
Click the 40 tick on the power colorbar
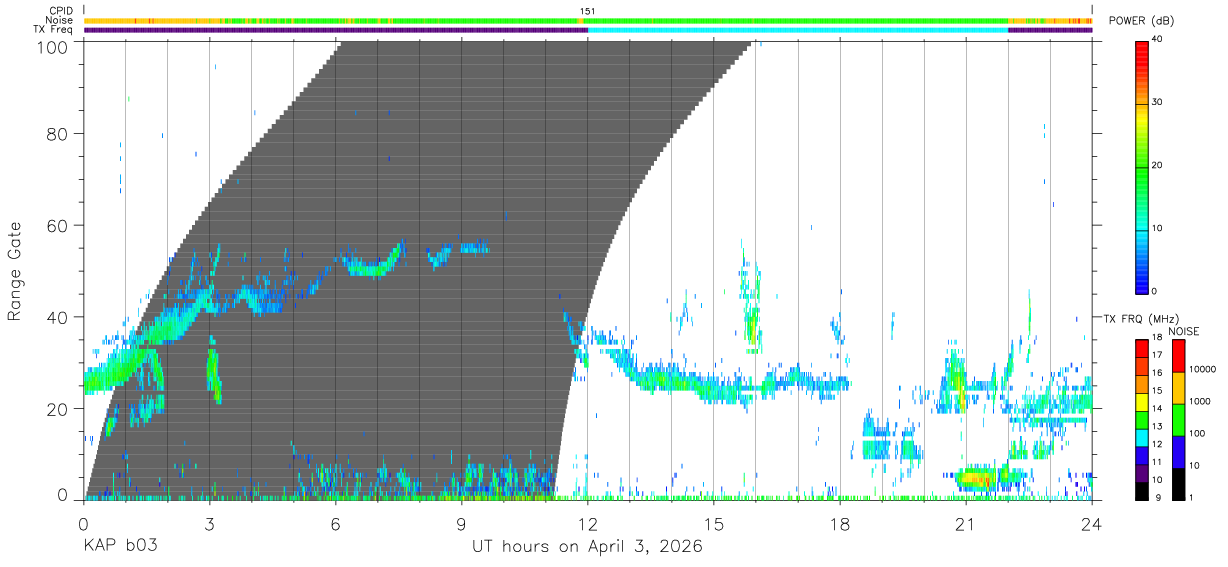tap(1158, 40)
